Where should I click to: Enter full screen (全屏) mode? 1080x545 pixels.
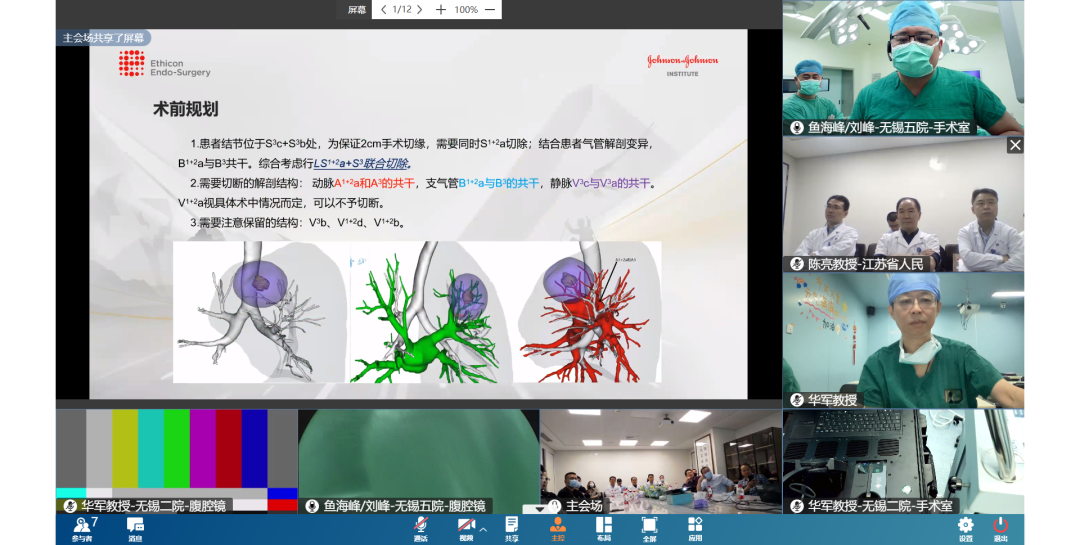[649, 529]
